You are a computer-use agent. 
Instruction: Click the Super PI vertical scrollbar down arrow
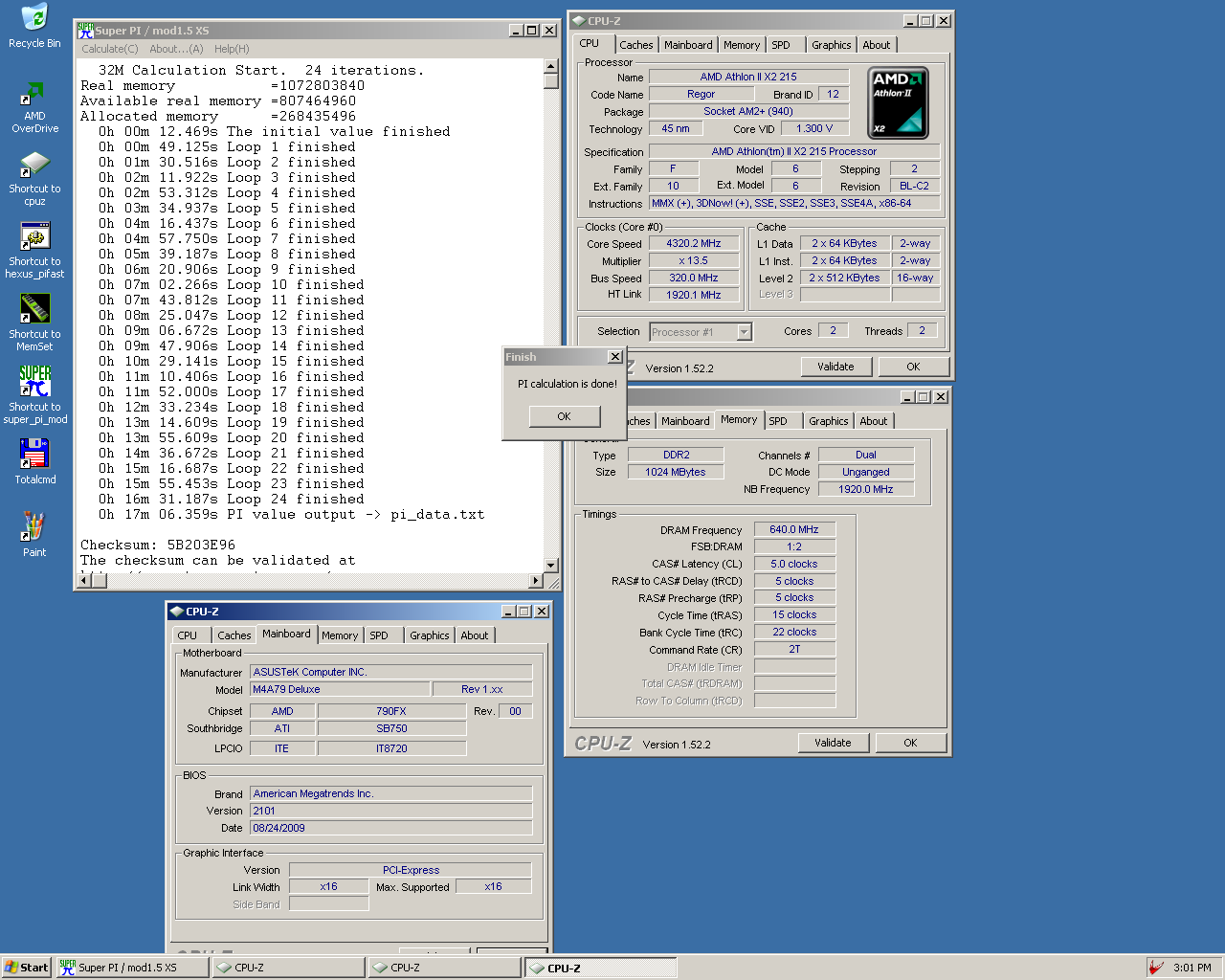pos(550,565)
